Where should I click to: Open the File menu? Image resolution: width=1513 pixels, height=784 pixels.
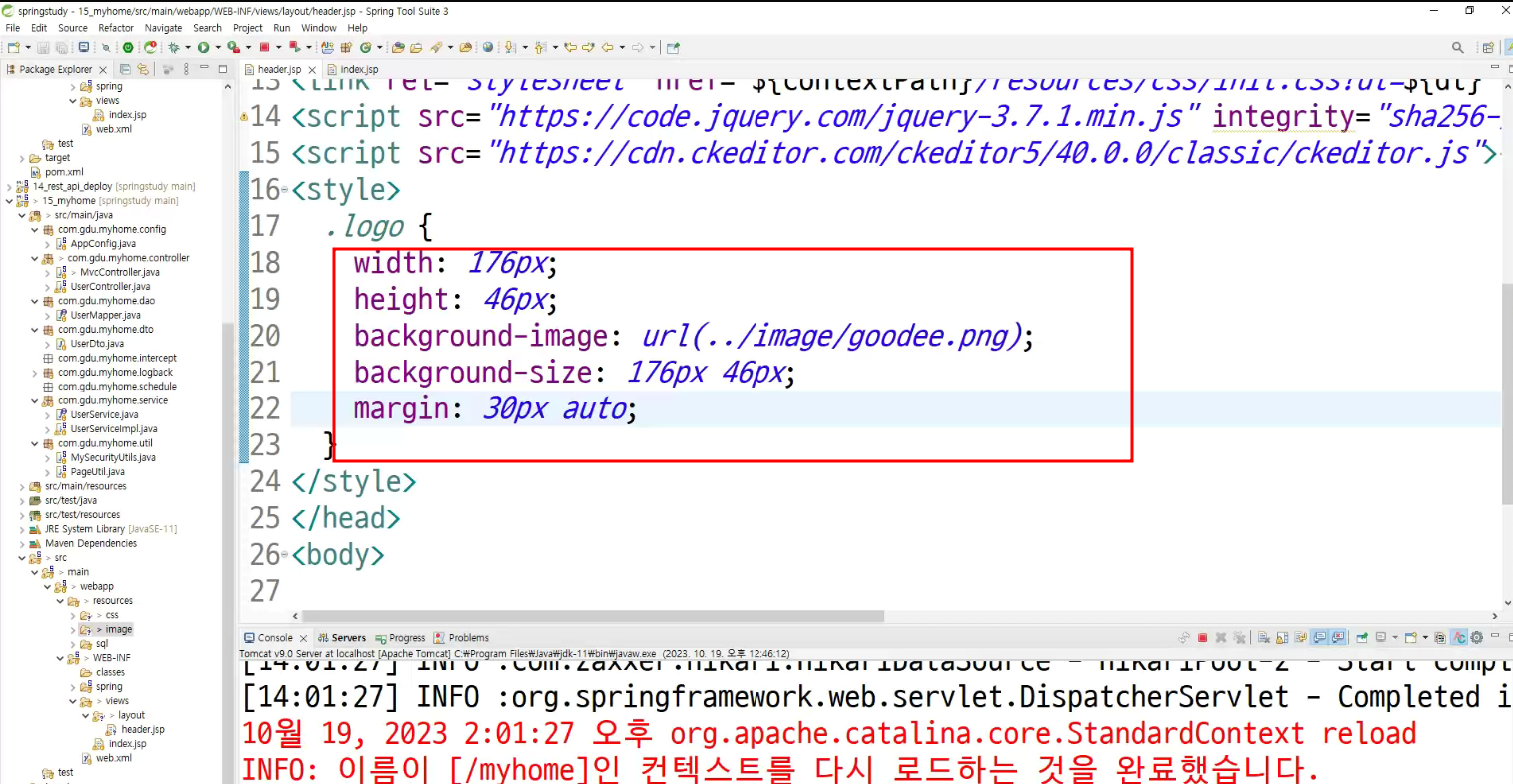13,28
